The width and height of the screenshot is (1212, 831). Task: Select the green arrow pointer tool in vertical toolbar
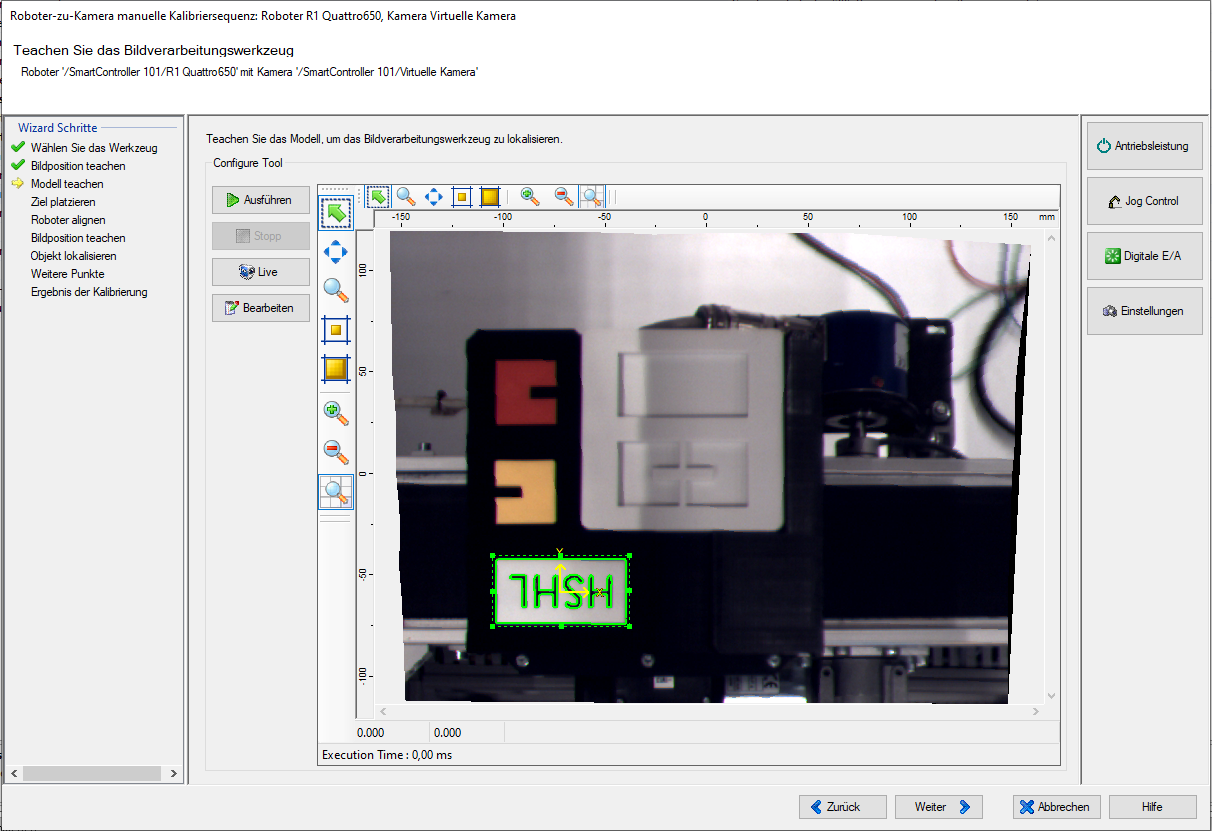[x=336, y=213]
